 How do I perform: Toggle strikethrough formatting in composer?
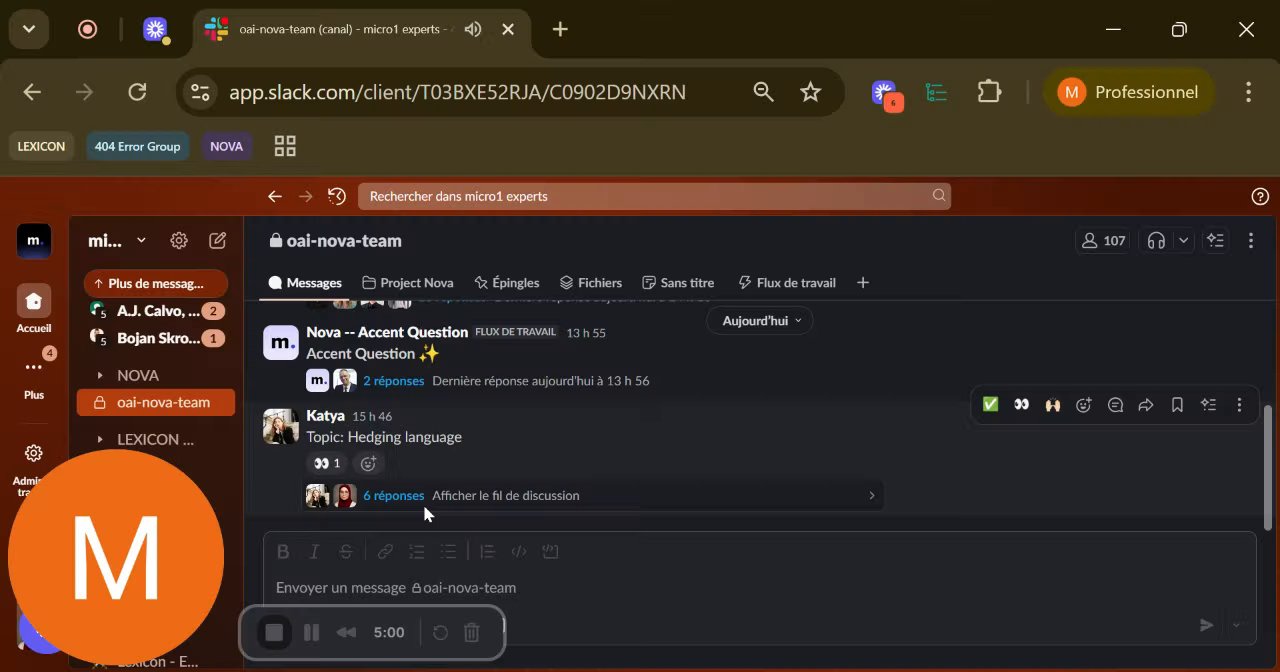(346, 551)
